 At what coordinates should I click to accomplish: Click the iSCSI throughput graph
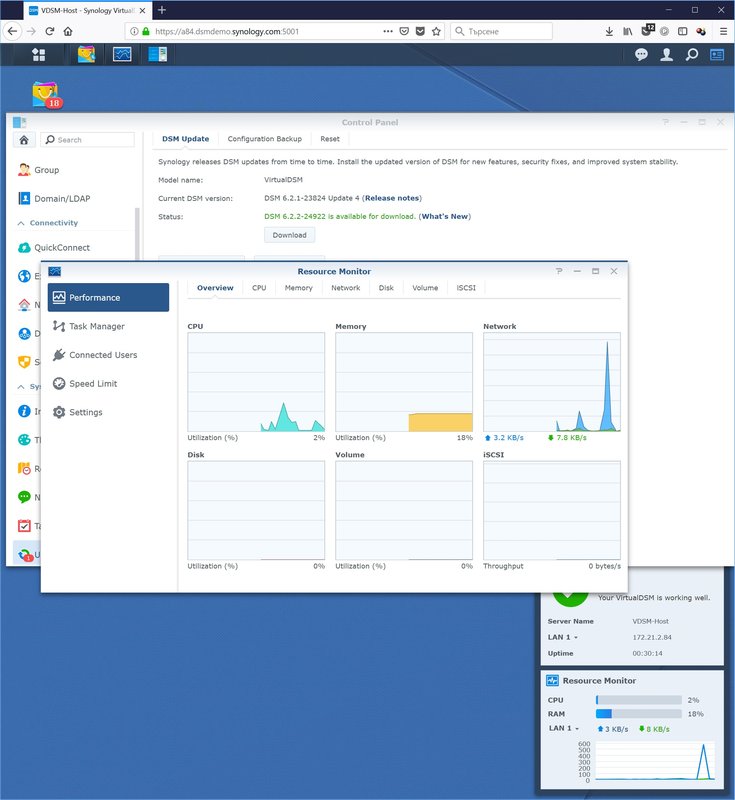(552, 510)
